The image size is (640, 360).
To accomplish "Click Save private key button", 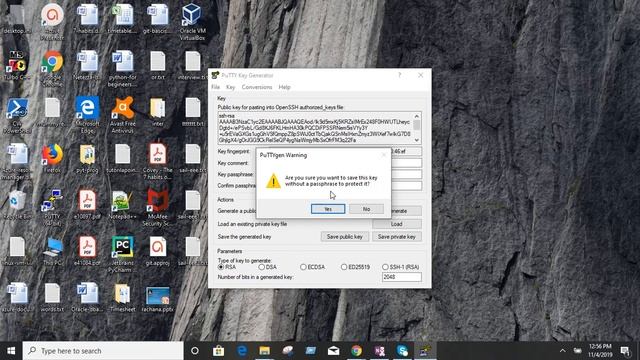I will 397,237.
